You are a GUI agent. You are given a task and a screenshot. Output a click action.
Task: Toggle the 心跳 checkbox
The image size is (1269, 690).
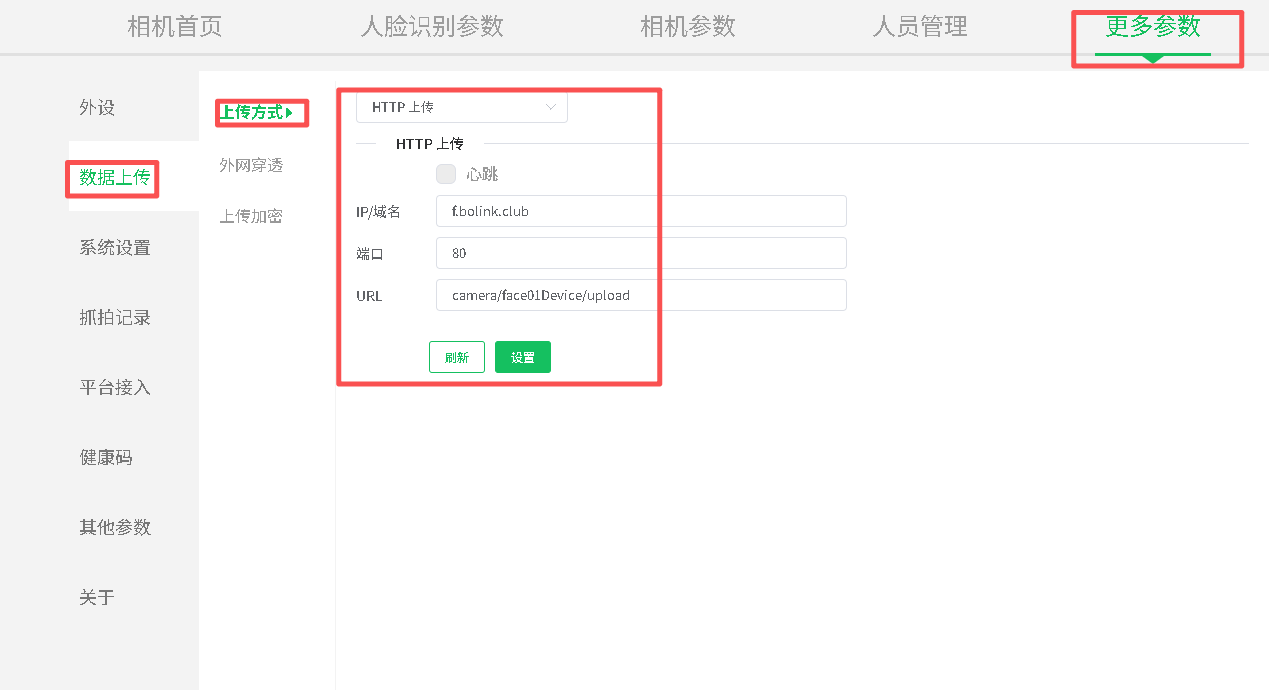(x=446, y=174)
